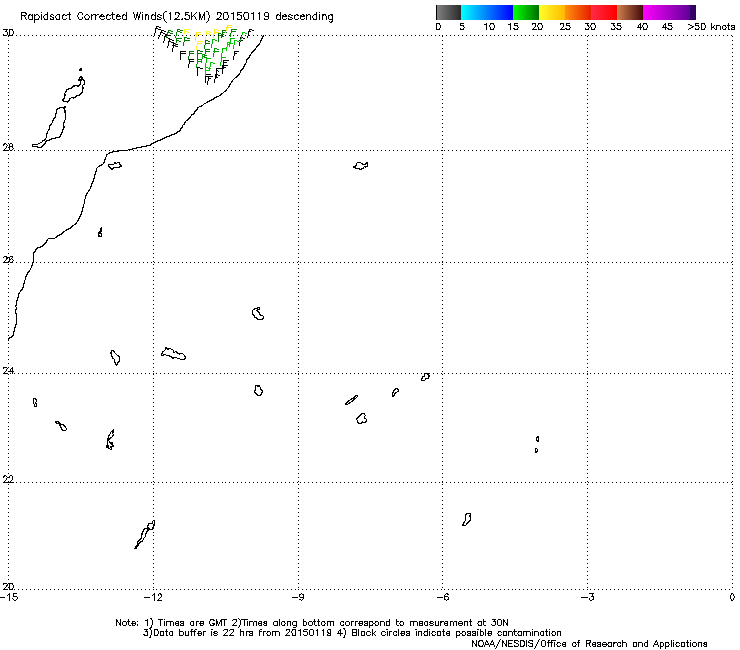Click the blue 10-15 knots legend color
740x650 pixels.
pos(500,12)
